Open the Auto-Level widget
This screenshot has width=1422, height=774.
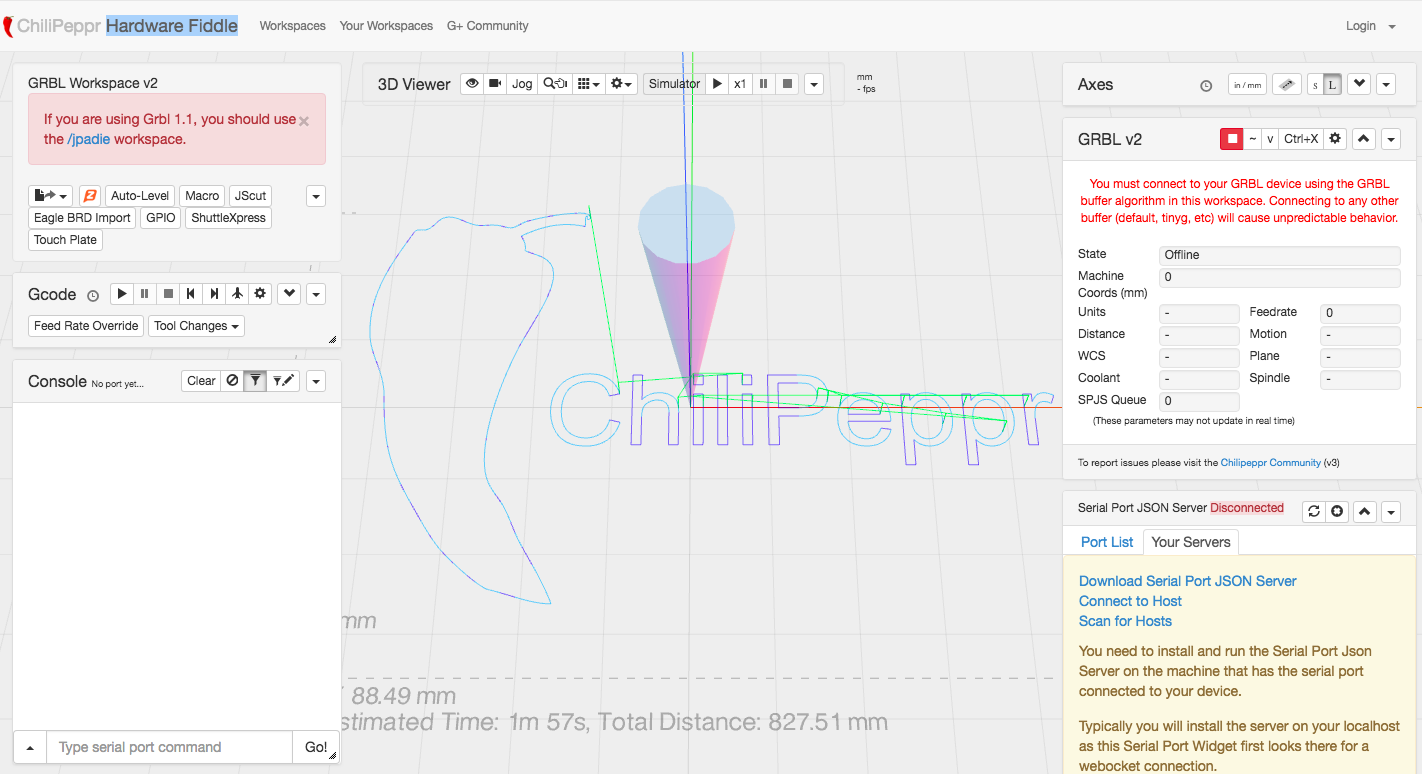tap(140, 196)
